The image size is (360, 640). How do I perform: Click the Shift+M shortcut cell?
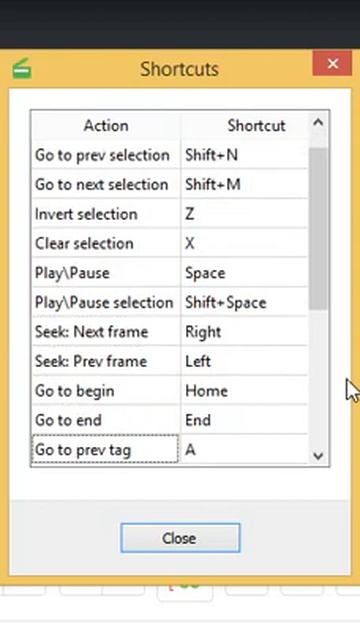pyautogui.click(x=244, y=184)
